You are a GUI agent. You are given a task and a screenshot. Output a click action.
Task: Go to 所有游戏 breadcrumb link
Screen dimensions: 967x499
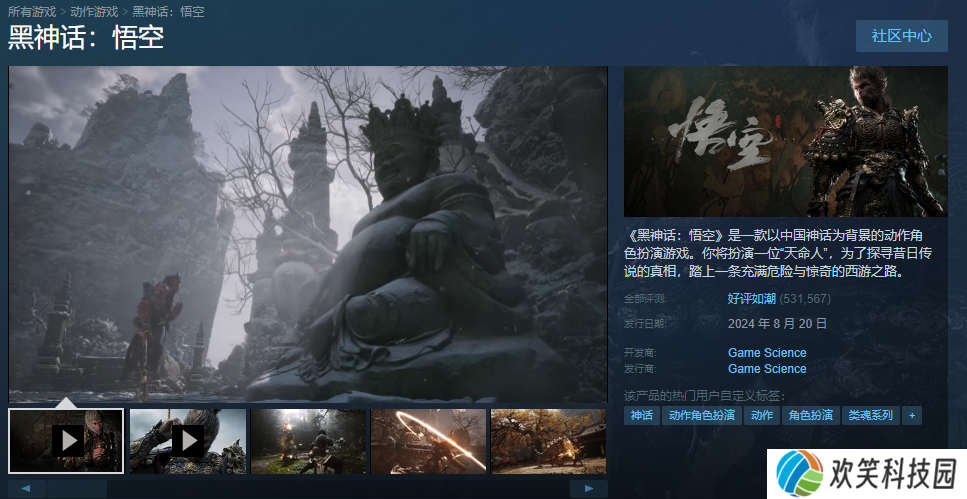(x=31, y=12)
